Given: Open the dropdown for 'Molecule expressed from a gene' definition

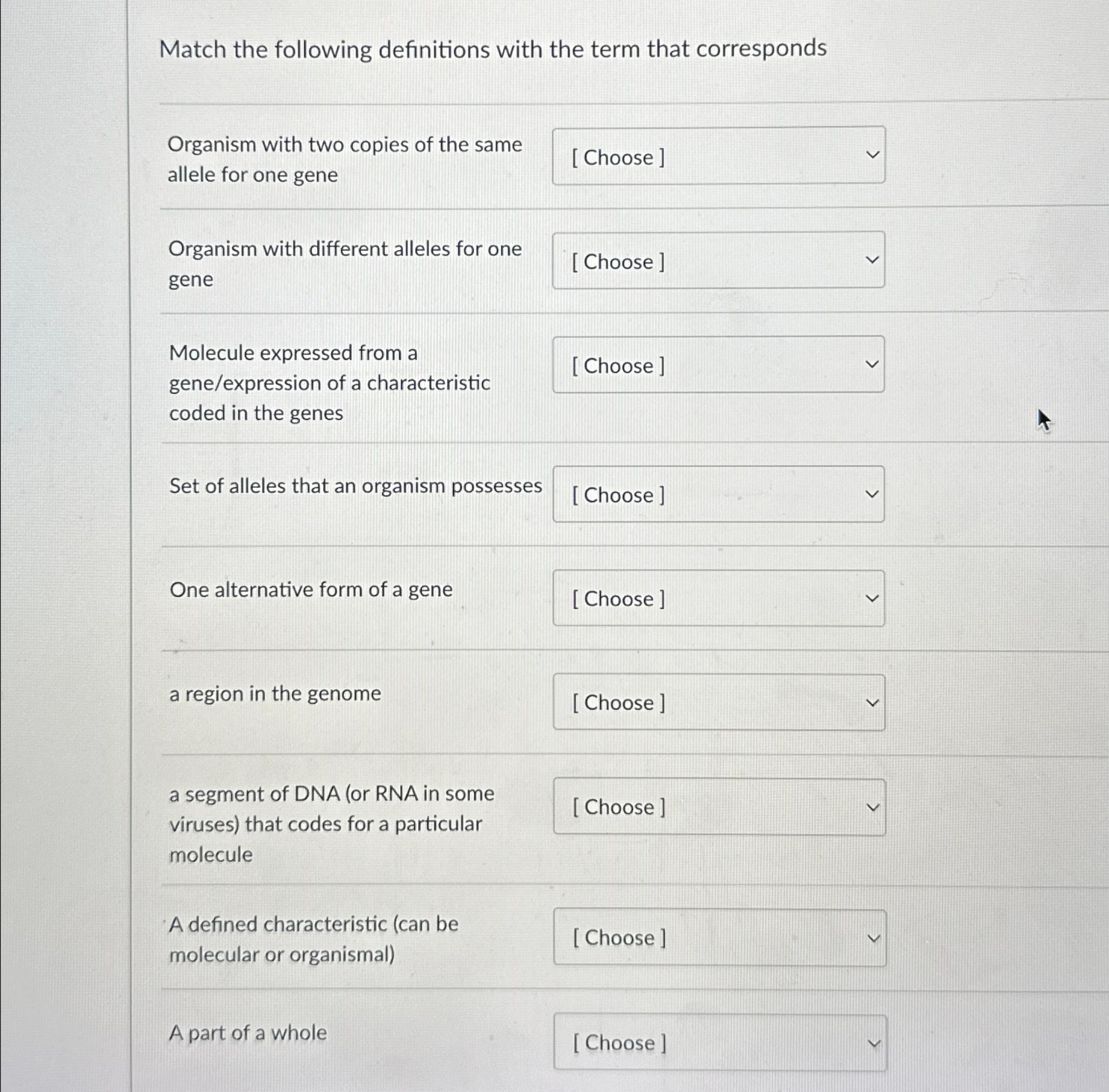Looking at the screenshot, I should click(x=718, y=365).
